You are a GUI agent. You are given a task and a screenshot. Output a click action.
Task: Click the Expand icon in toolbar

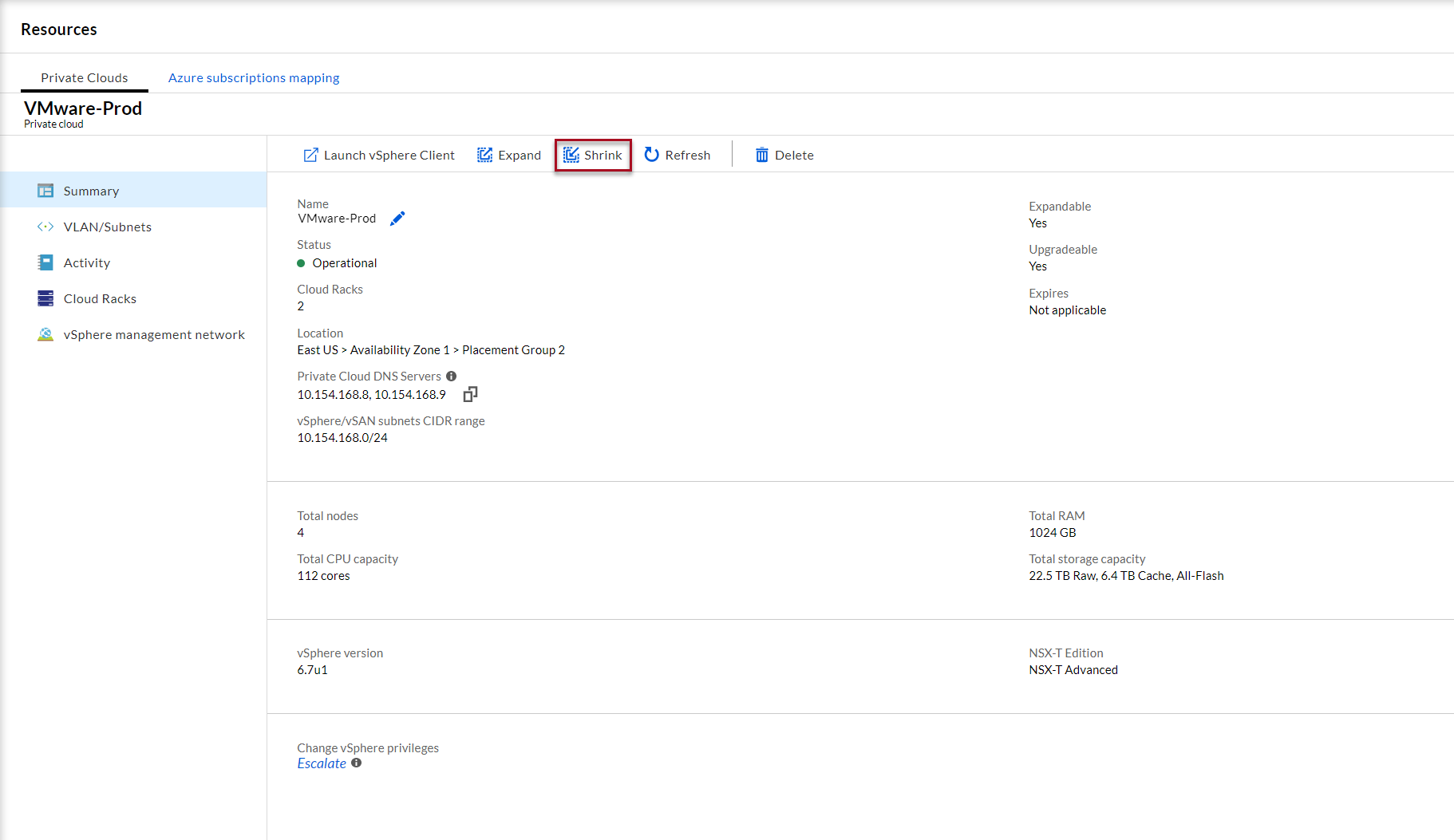[x=484, y=155]
